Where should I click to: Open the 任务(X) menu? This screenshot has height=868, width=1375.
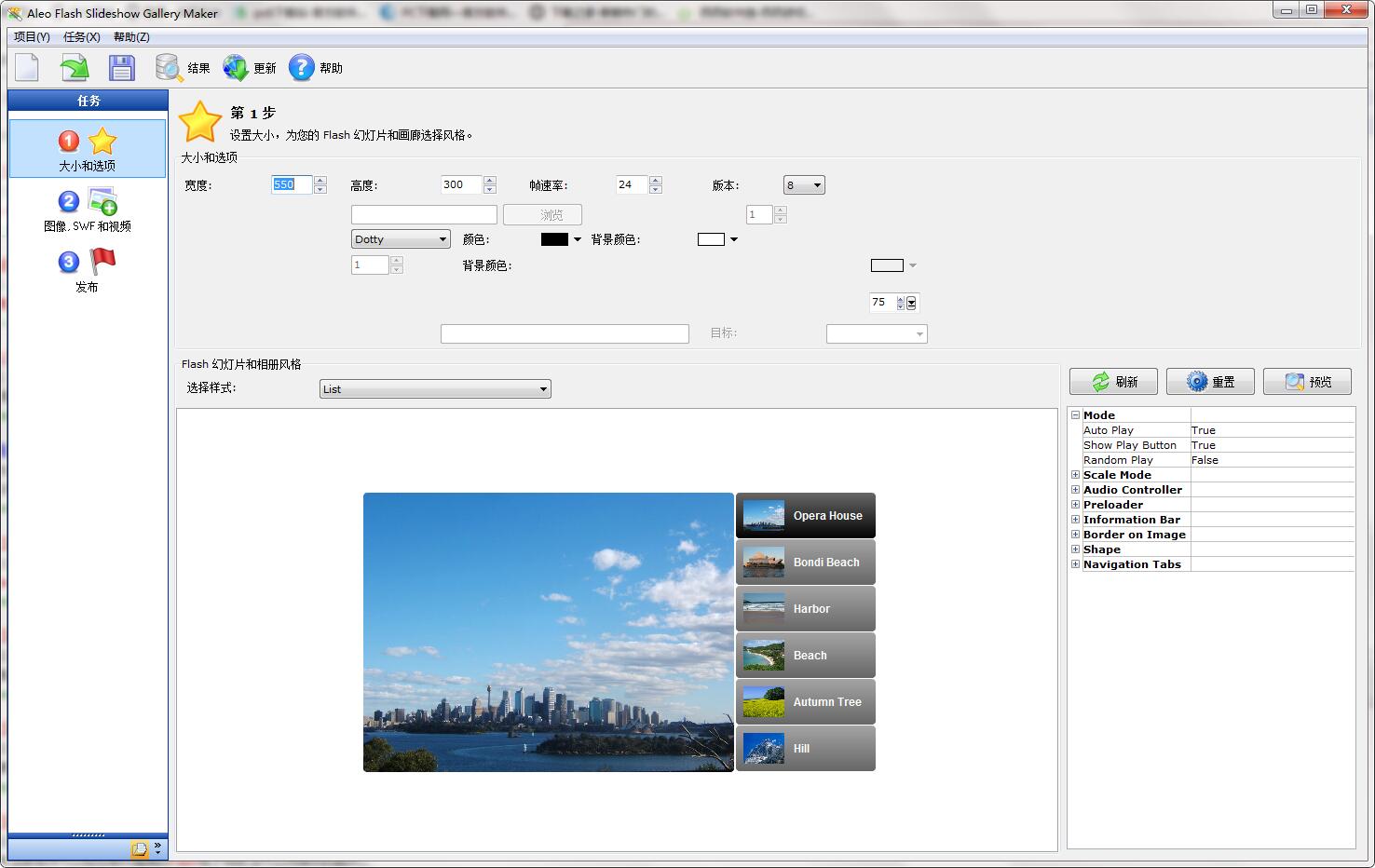pyautogui.click(x=82, y=37)
